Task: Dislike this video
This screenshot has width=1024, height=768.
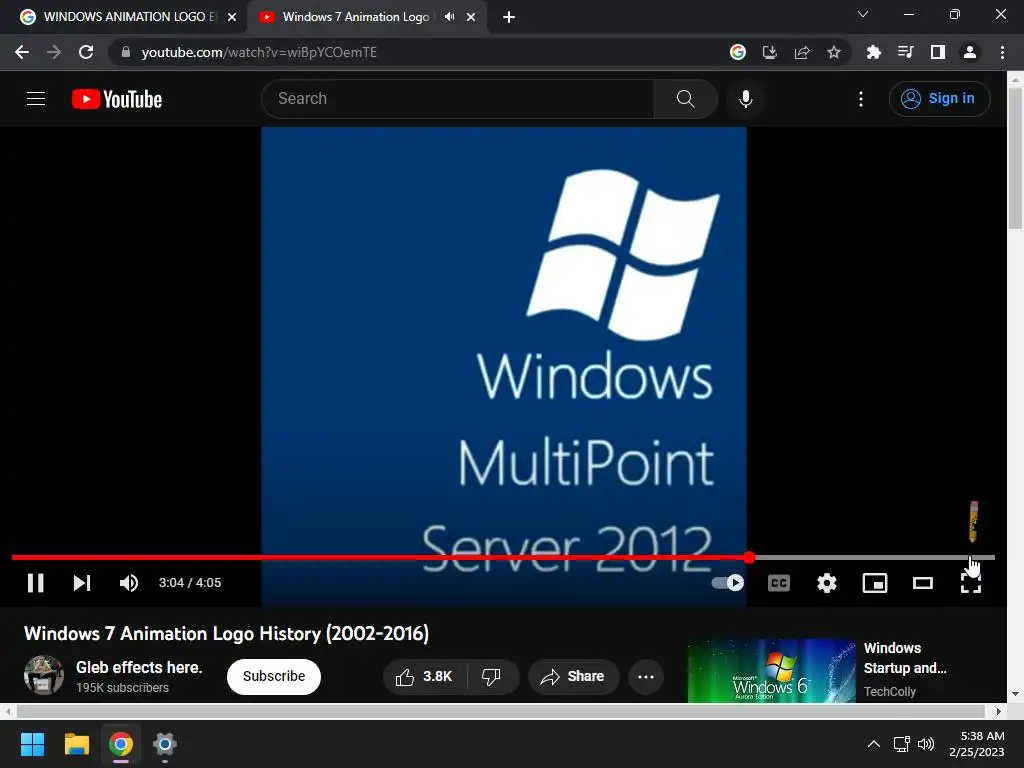Action: pyautogui.click(x=492, y=677)
